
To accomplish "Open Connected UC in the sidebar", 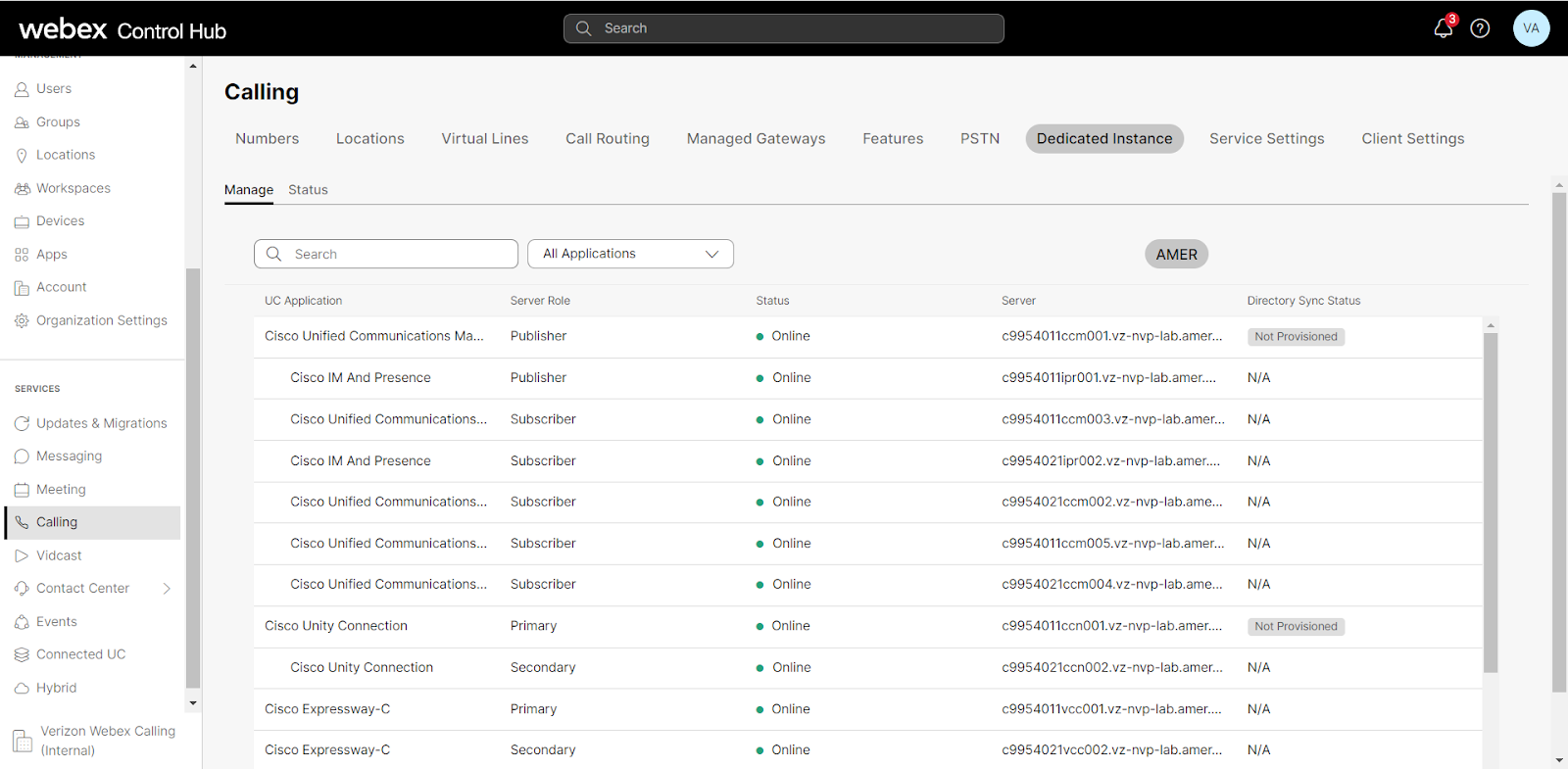I will 80,654.
